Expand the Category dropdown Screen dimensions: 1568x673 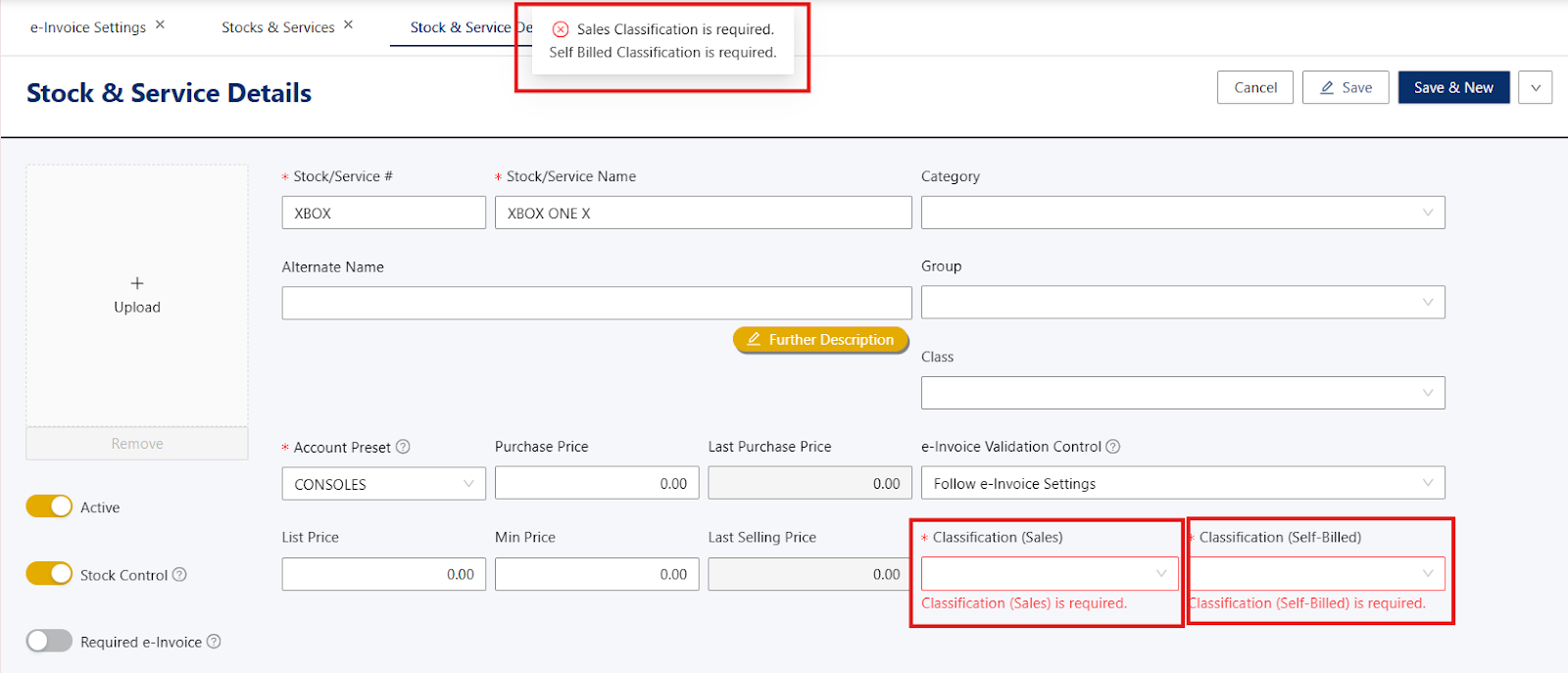tap(1182, 213)
